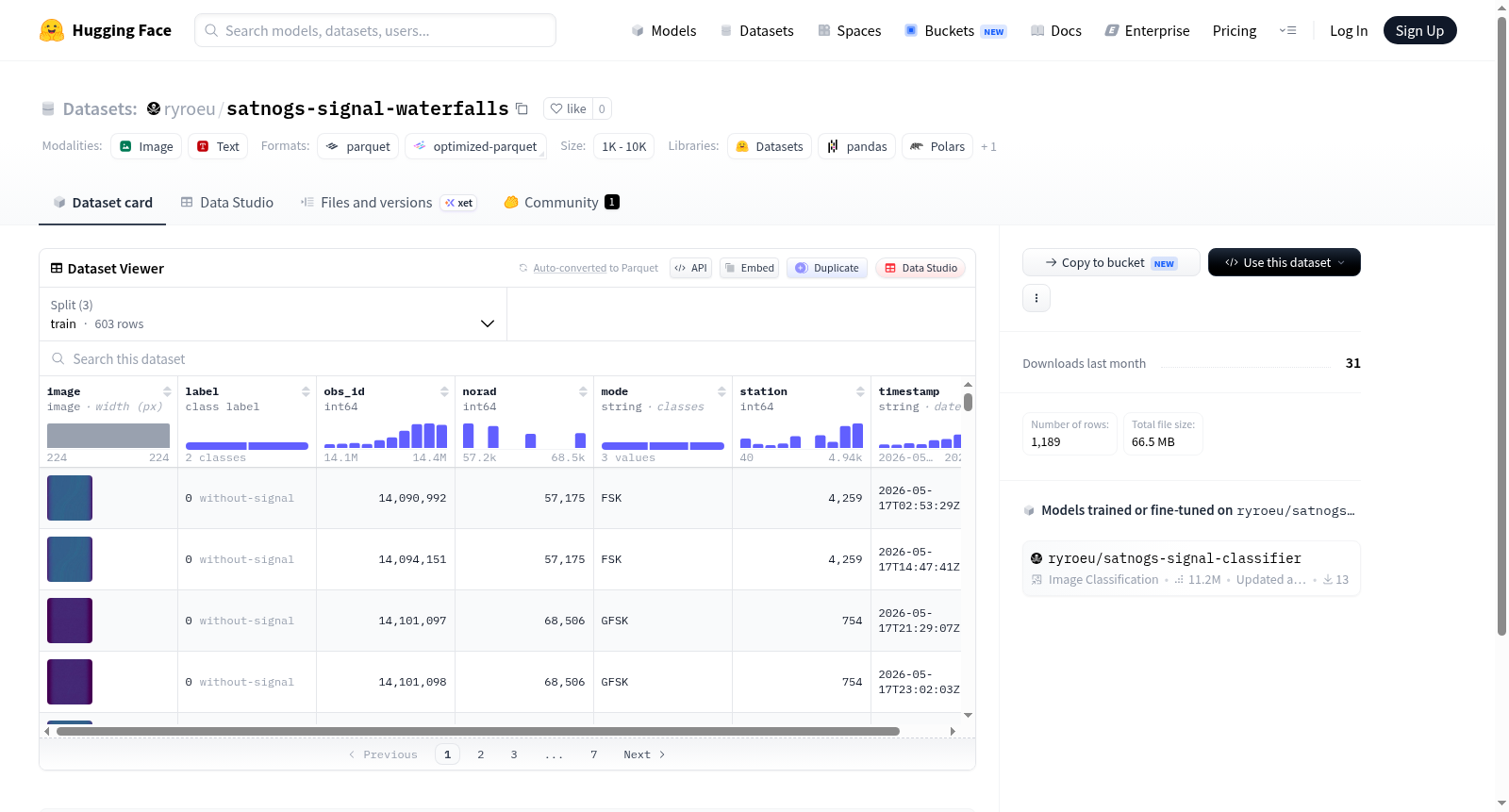Screen dimensions: 1509x812
Task: Sort the image column
Action: click(x=167, y=391)
